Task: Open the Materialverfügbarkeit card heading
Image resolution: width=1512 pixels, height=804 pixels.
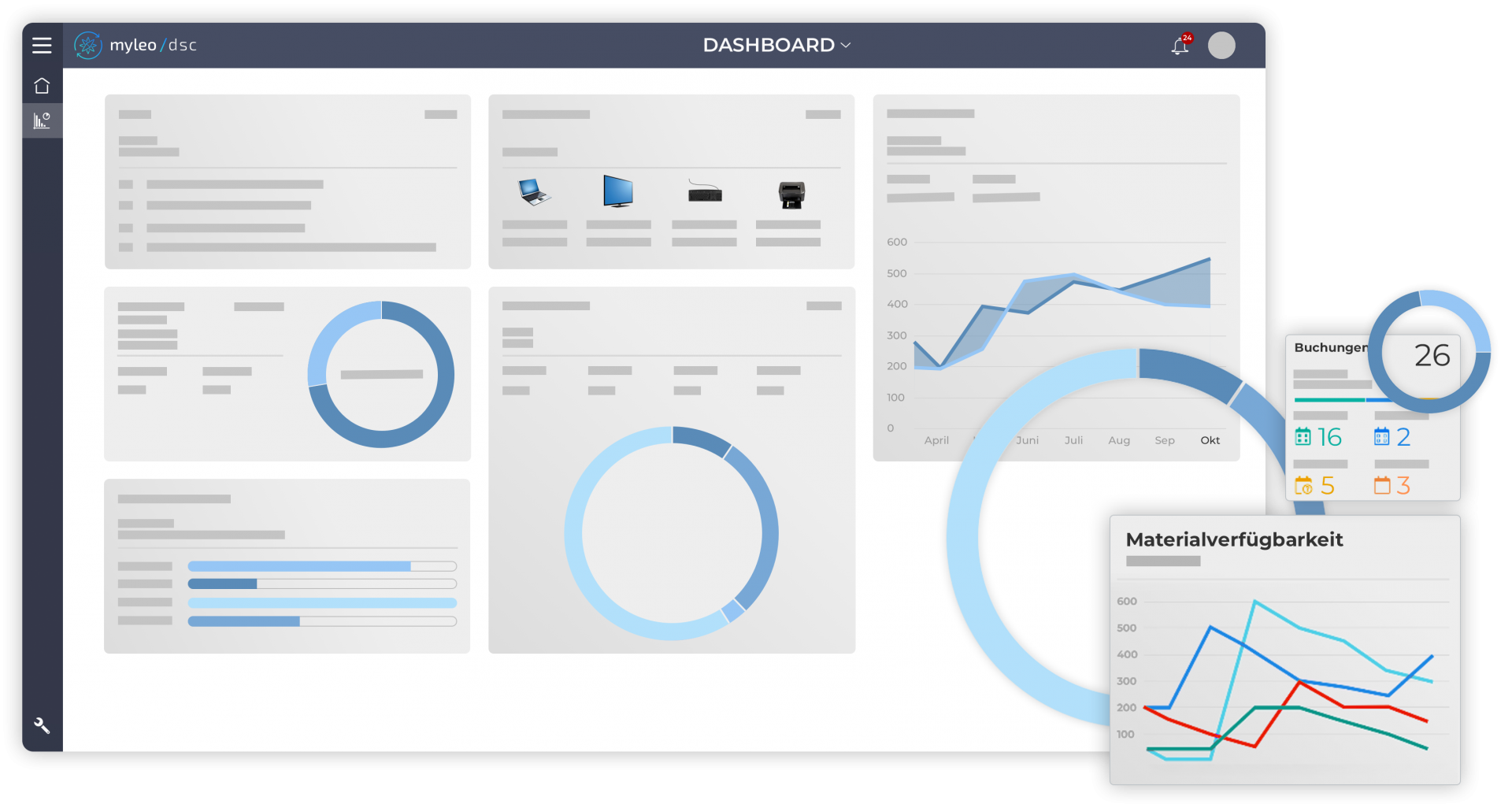Action: point(1234,539)
